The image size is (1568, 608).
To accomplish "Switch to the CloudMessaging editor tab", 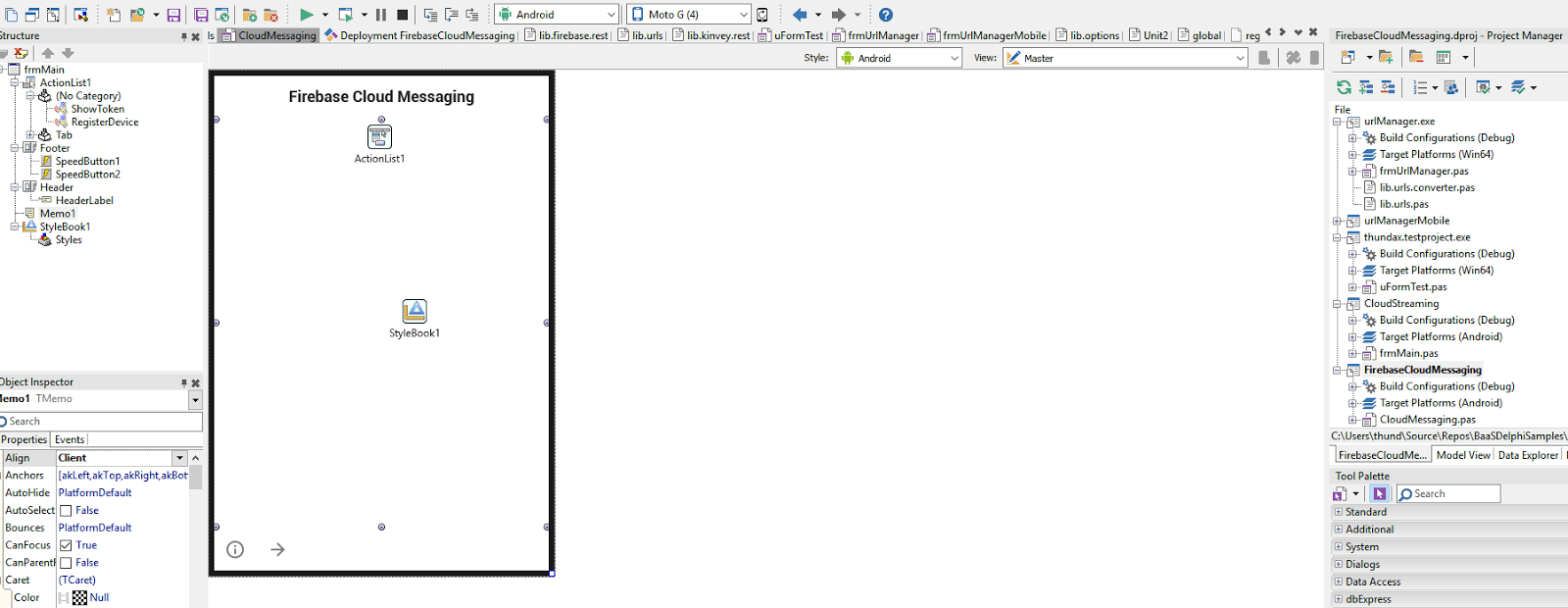I will 269,35.
